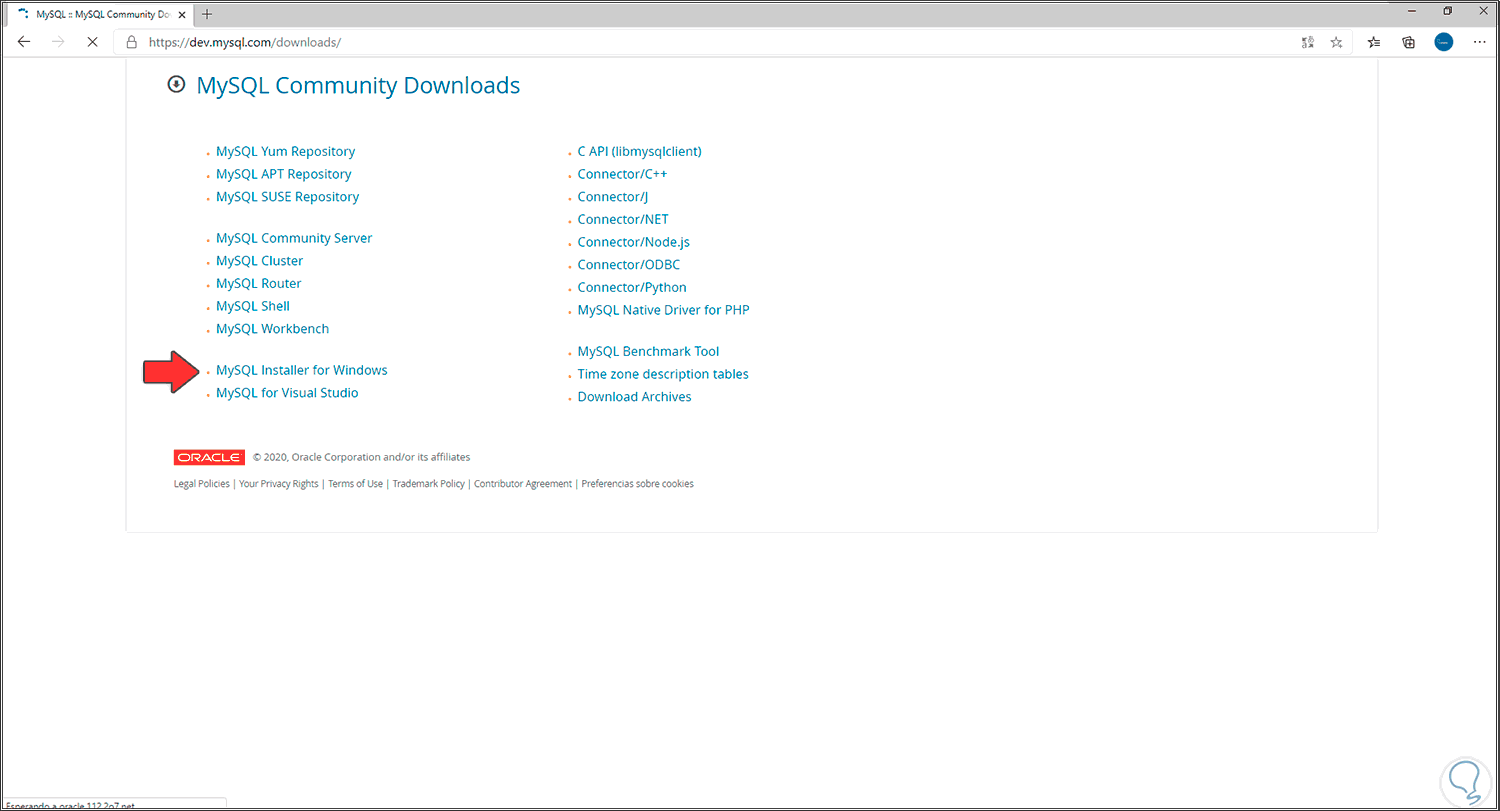Add this page to favorites

click(1336, 42)
